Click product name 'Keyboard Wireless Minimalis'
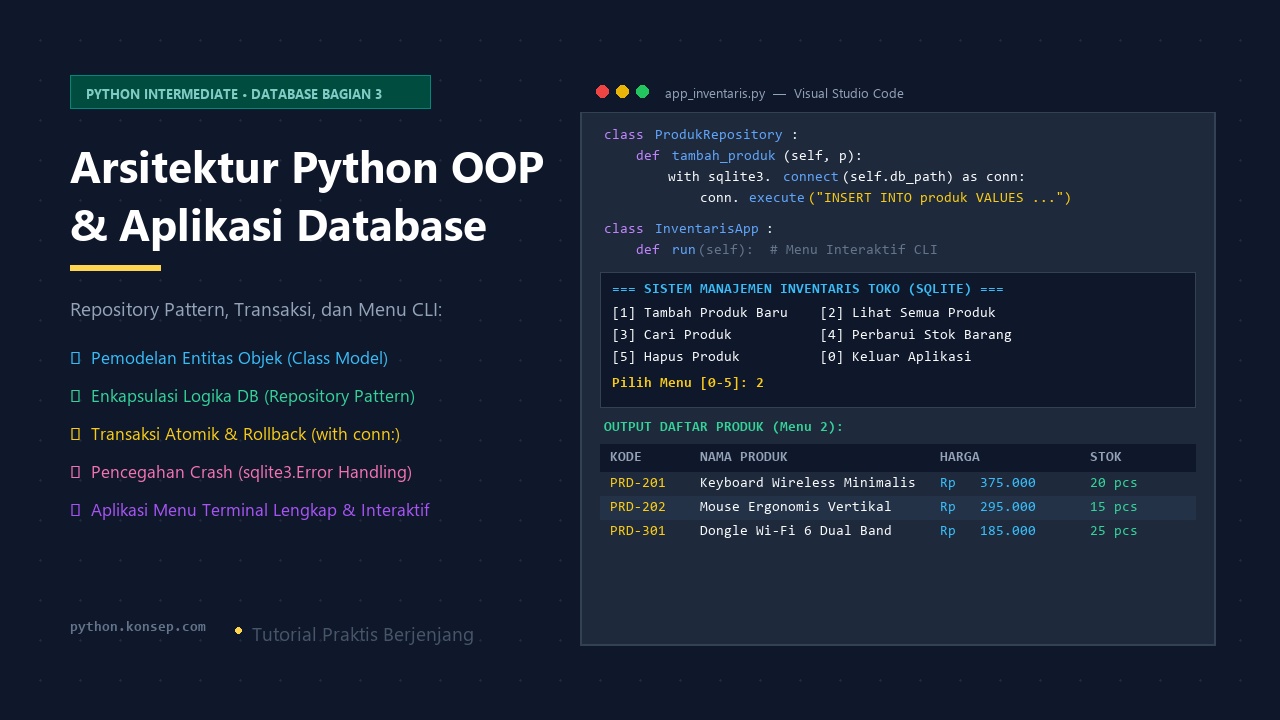The height and width of the screenshot is (720, 1280). (x=808, y=483)
